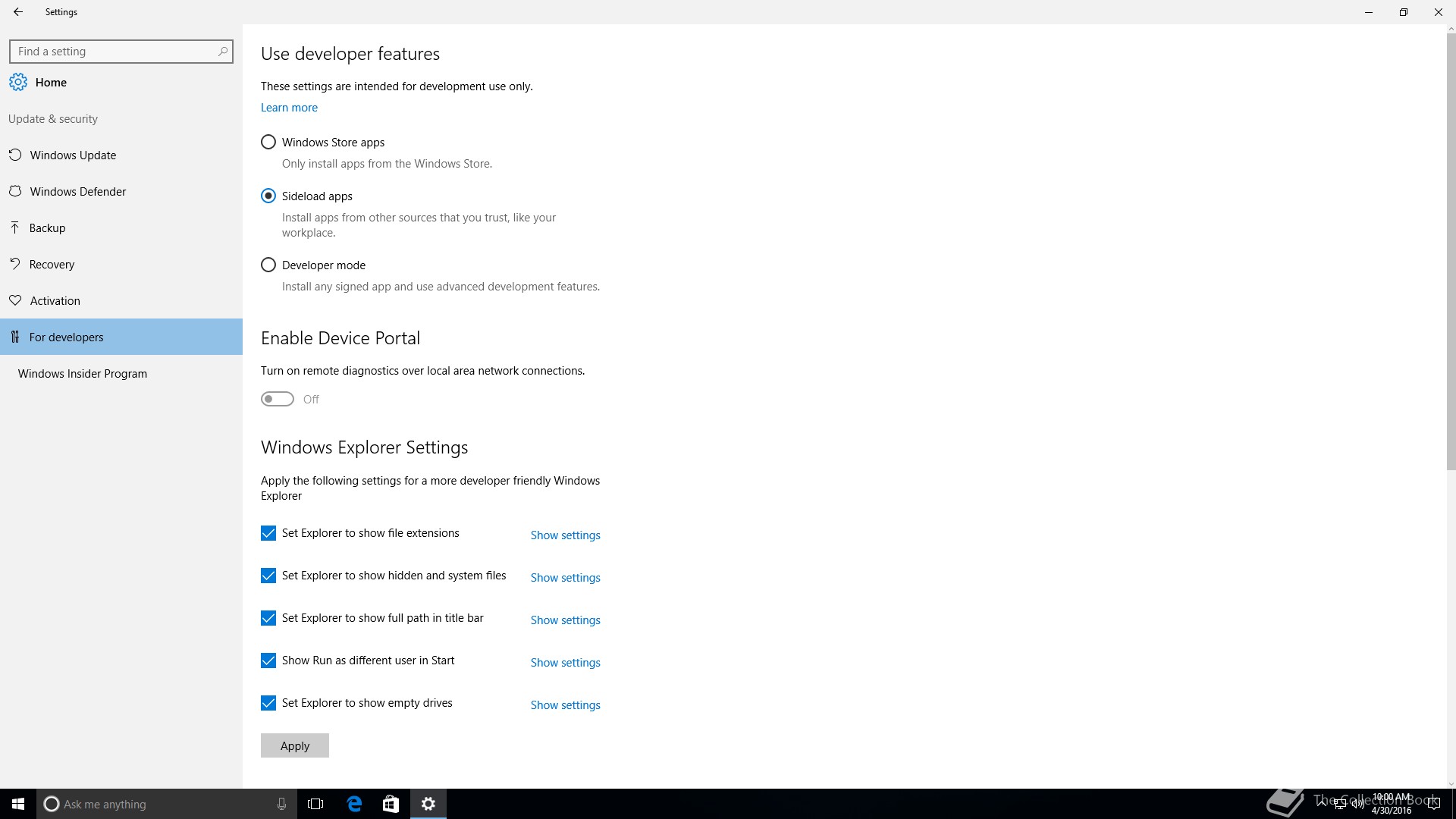Image resolution: width=1456 pixels, height=819 pixels.
Task: Click the For developers tools icon
Action: [15, 337]
